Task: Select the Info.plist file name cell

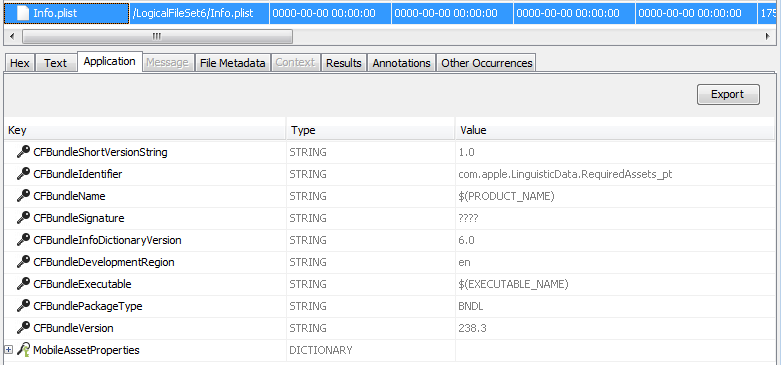Action: (66, 13)
